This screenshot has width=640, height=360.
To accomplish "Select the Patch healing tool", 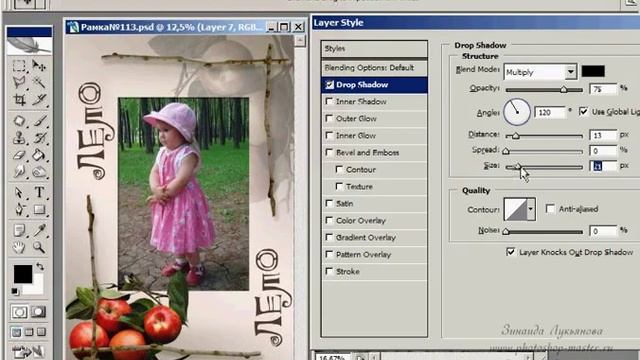I will point(19,121).
